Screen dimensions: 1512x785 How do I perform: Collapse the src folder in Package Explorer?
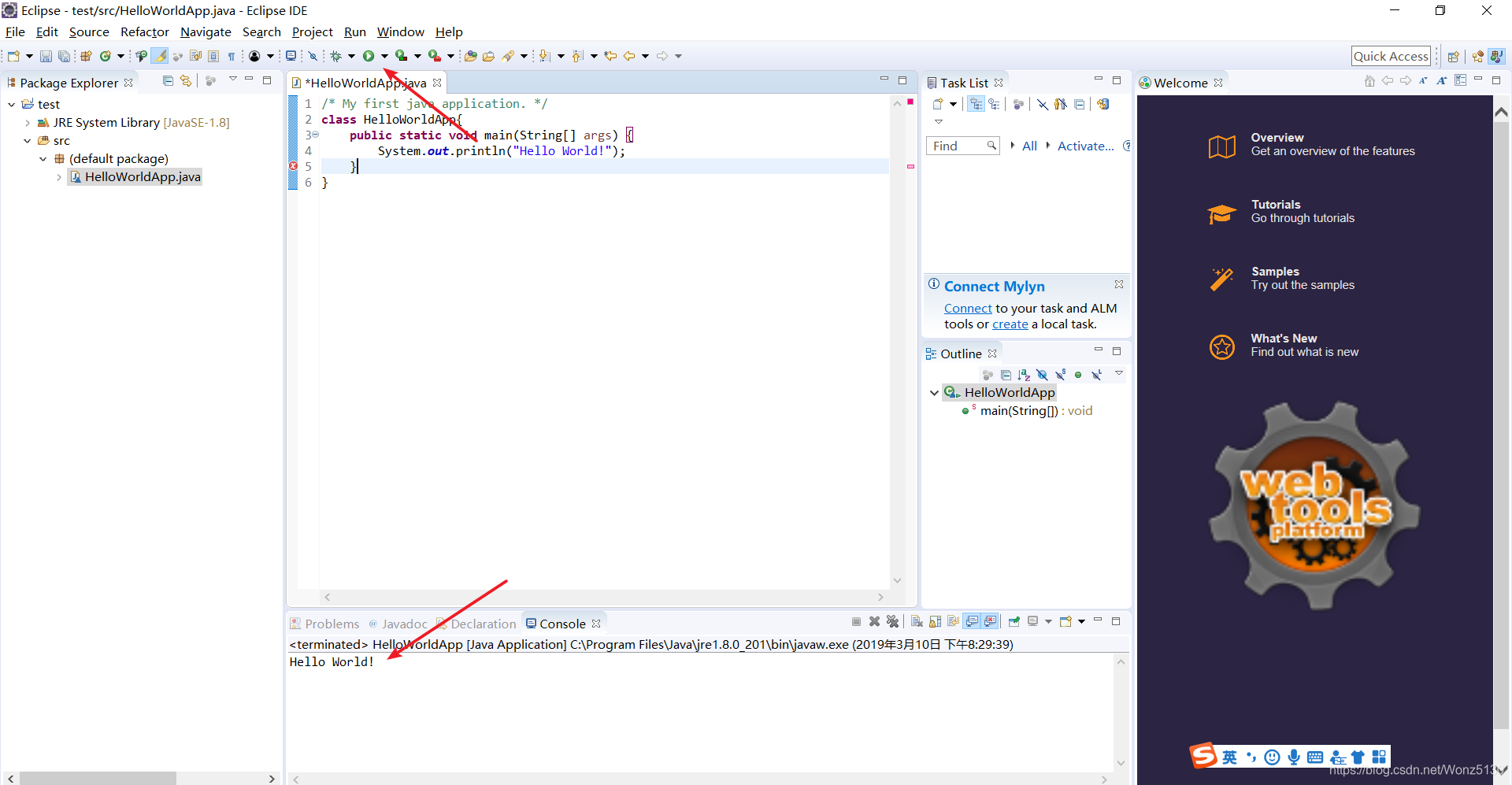coord(28,140)
